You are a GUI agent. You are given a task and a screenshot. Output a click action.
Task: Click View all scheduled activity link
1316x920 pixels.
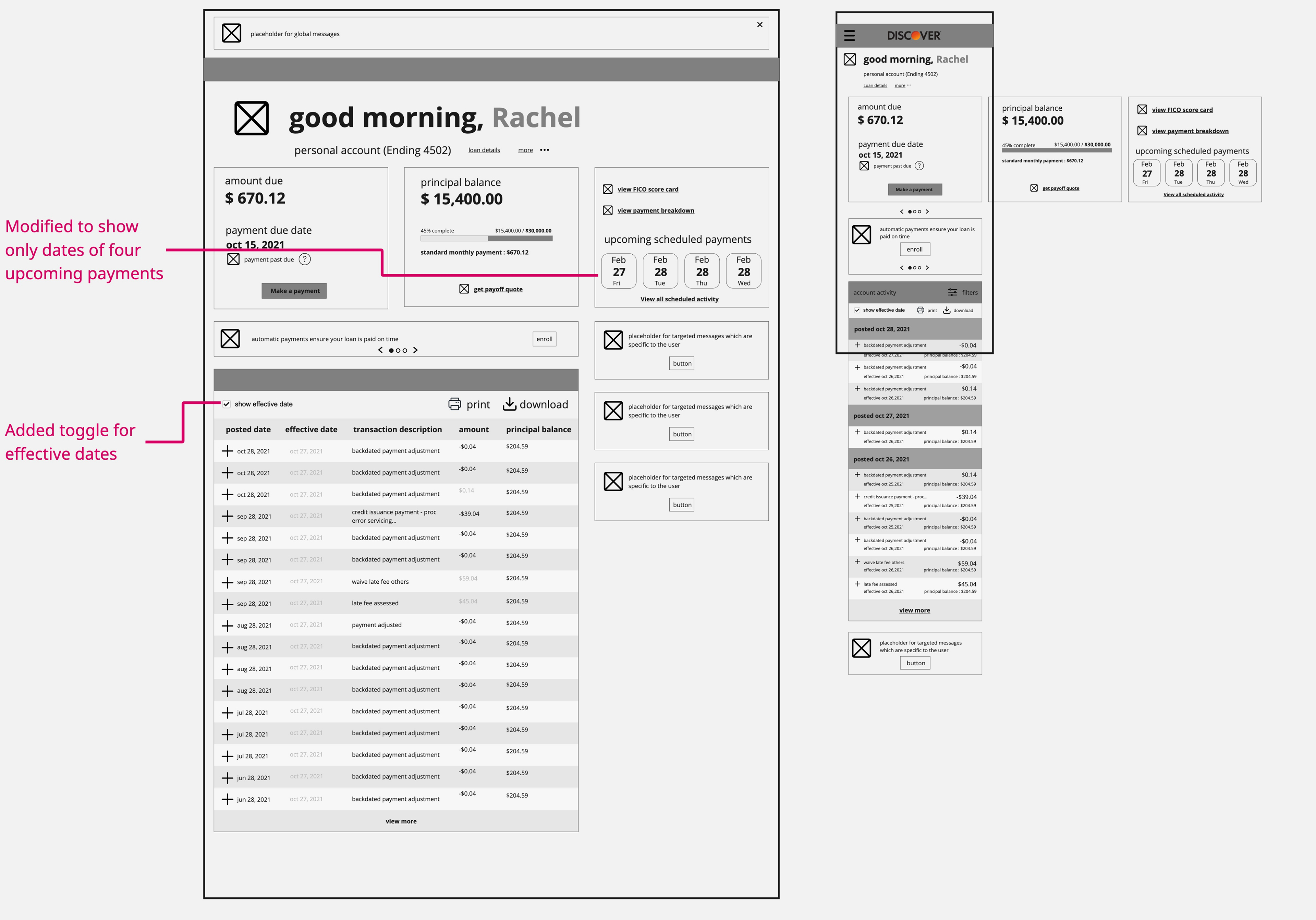click(x=679, y=299)
